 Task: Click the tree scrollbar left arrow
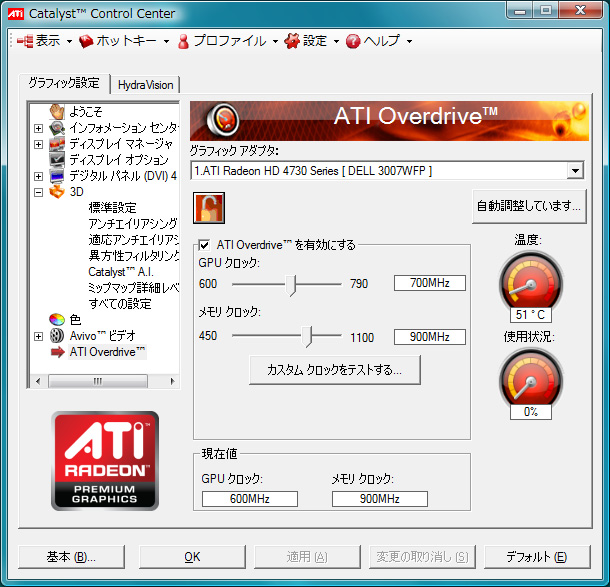click(x=38, y=381)
